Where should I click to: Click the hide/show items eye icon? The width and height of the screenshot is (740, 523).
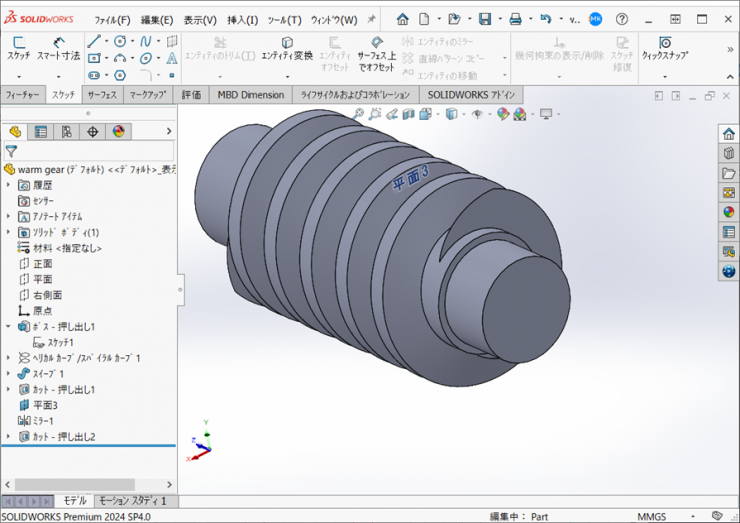click(x=477, y=114)
